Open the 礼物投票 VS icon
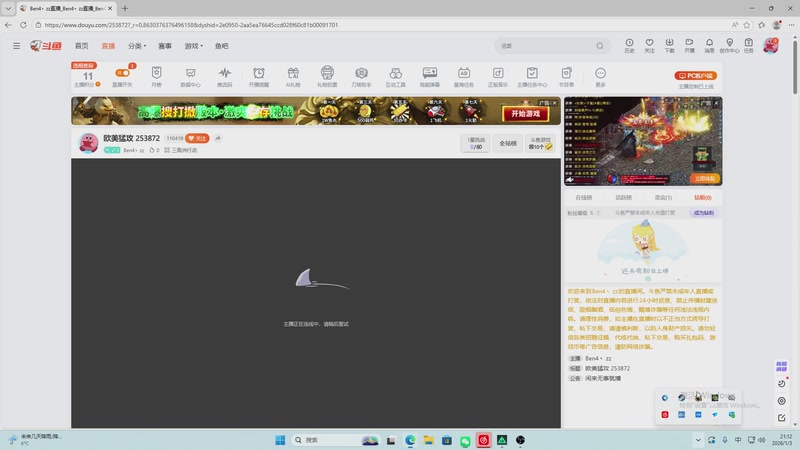Viewport: 800px width, 450px height. 327,76
